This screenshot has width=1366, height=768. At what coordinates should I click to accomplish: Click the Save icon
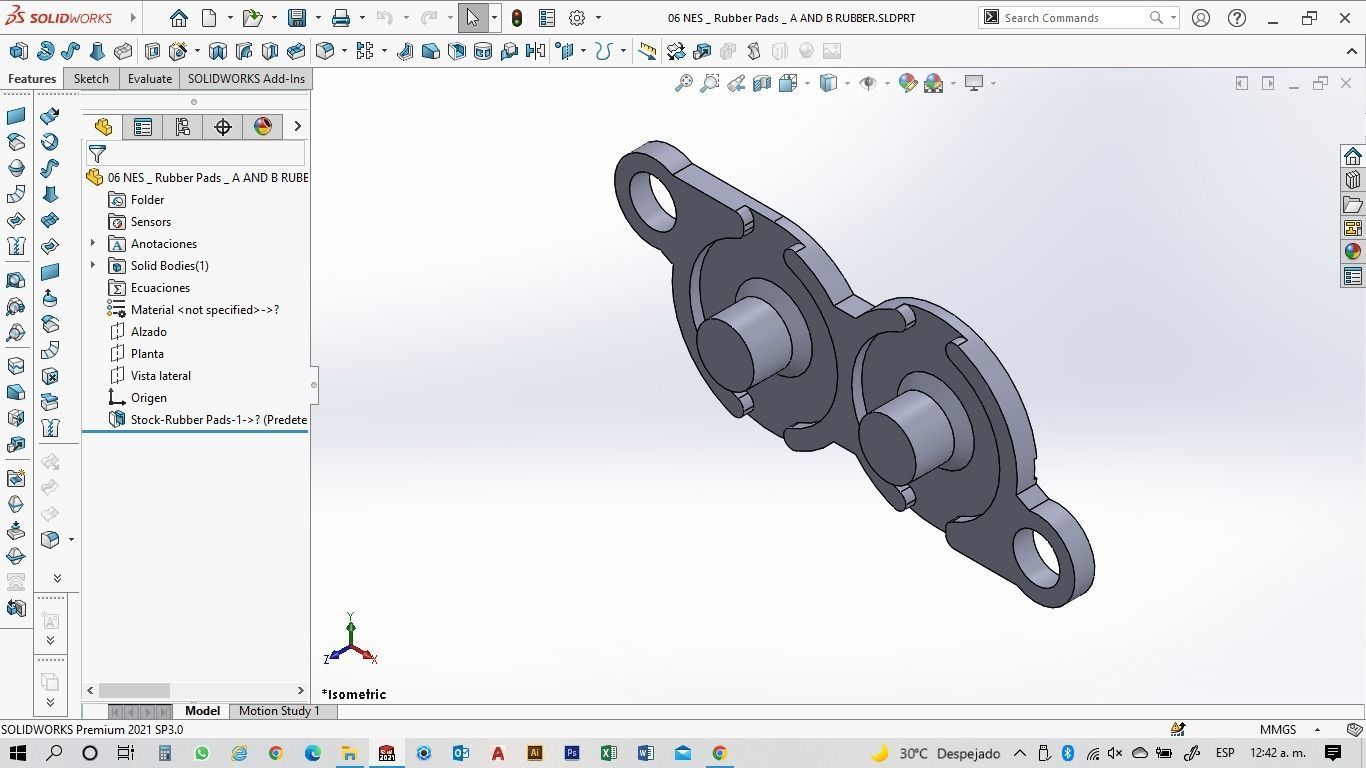tap(297, 18)
